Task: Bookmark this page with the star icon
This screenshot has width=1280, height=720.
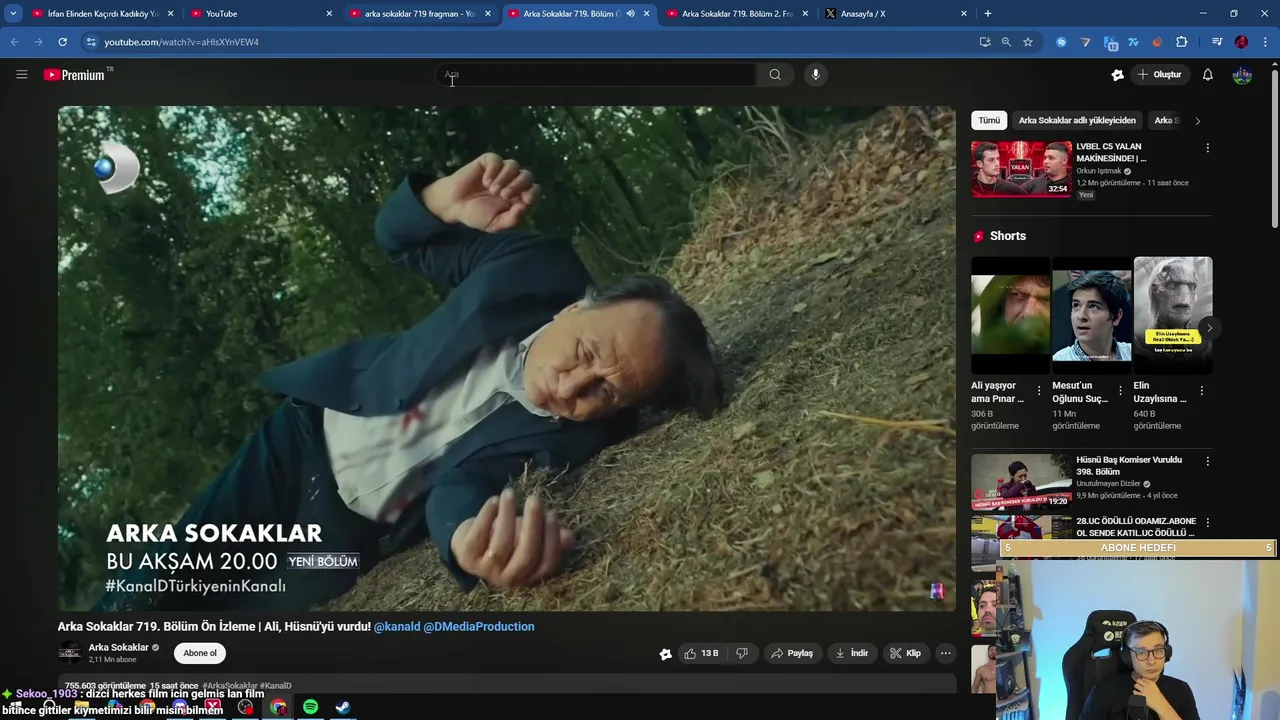Action: [x=1028, y=42]
